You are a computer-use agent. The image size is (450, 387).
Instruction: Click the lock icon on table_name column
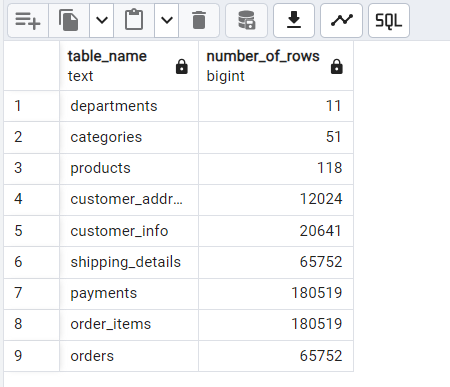click(x=182, y=66)
